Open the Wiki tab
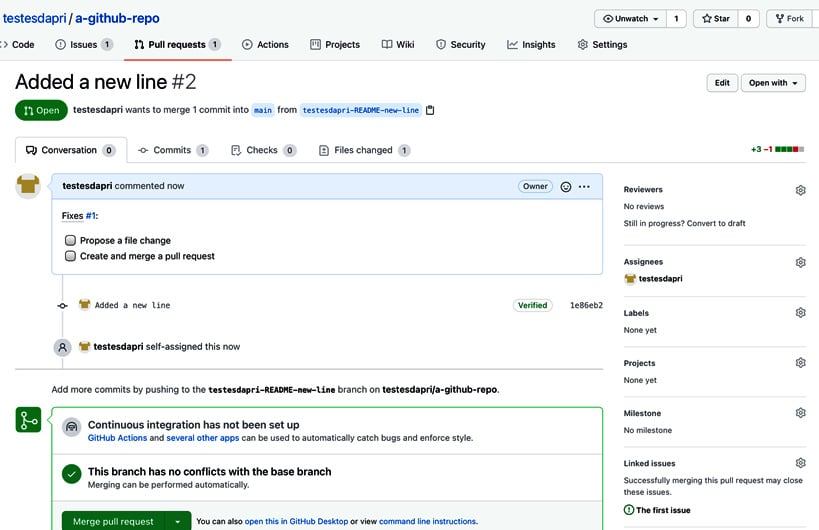The height and width of the screenshot is (530, 819). pyautogui.click(x=398, y=45)
